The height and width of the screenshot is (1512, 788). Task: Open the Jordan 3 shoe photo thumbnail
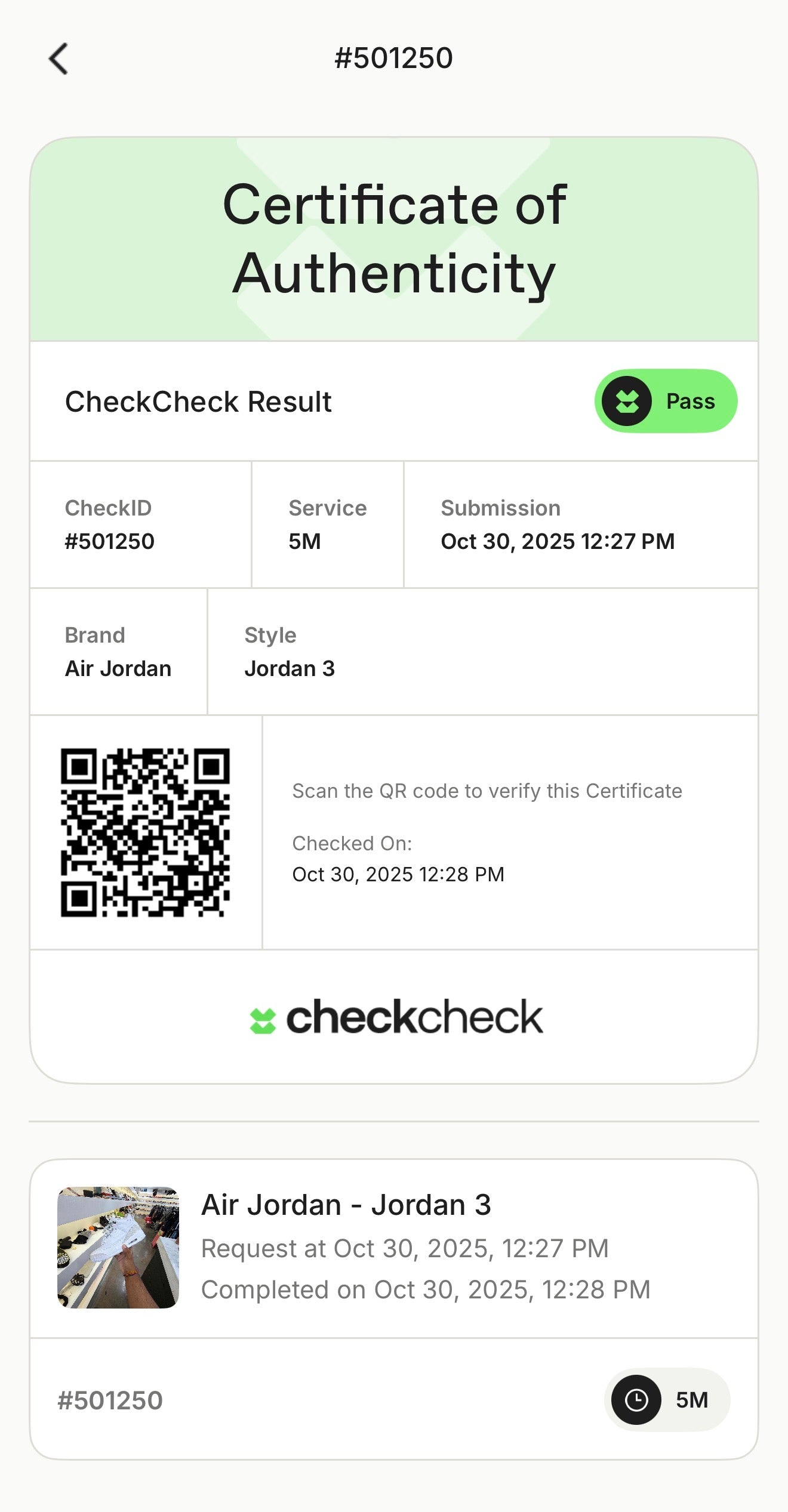point(118,1248)
